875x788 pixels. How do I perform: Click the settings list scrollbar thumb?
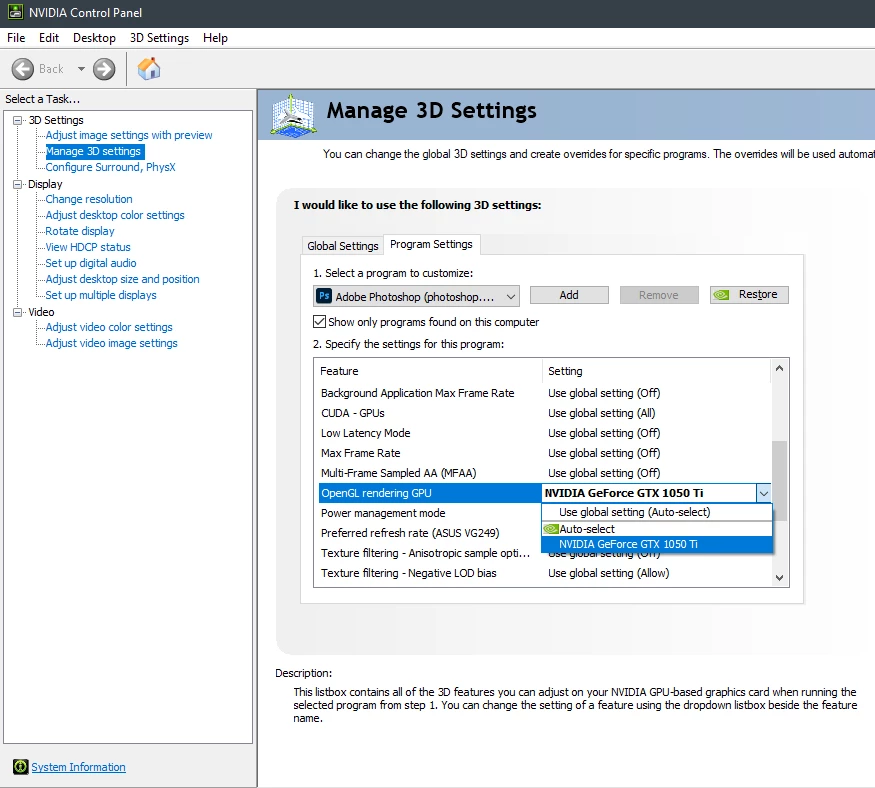779,481
